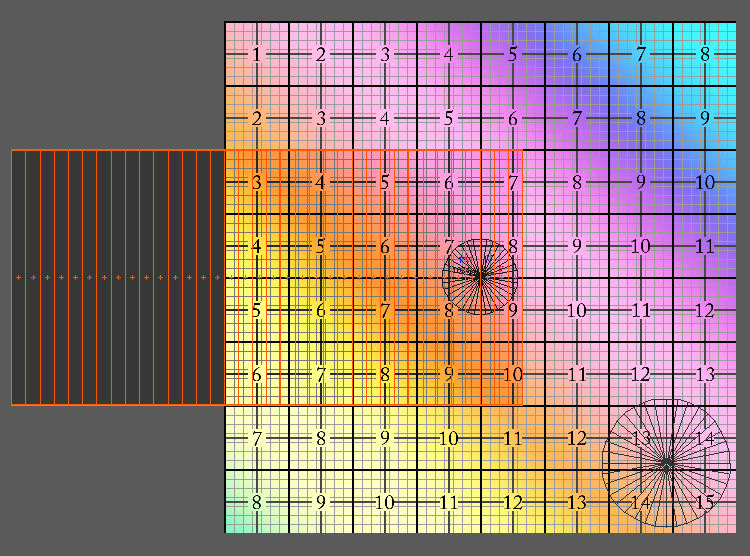Viewport: 750px width, 556px height.
Task: Select the grid cell labeled 15
Action: pyautogui.click(x=705, y=502)
